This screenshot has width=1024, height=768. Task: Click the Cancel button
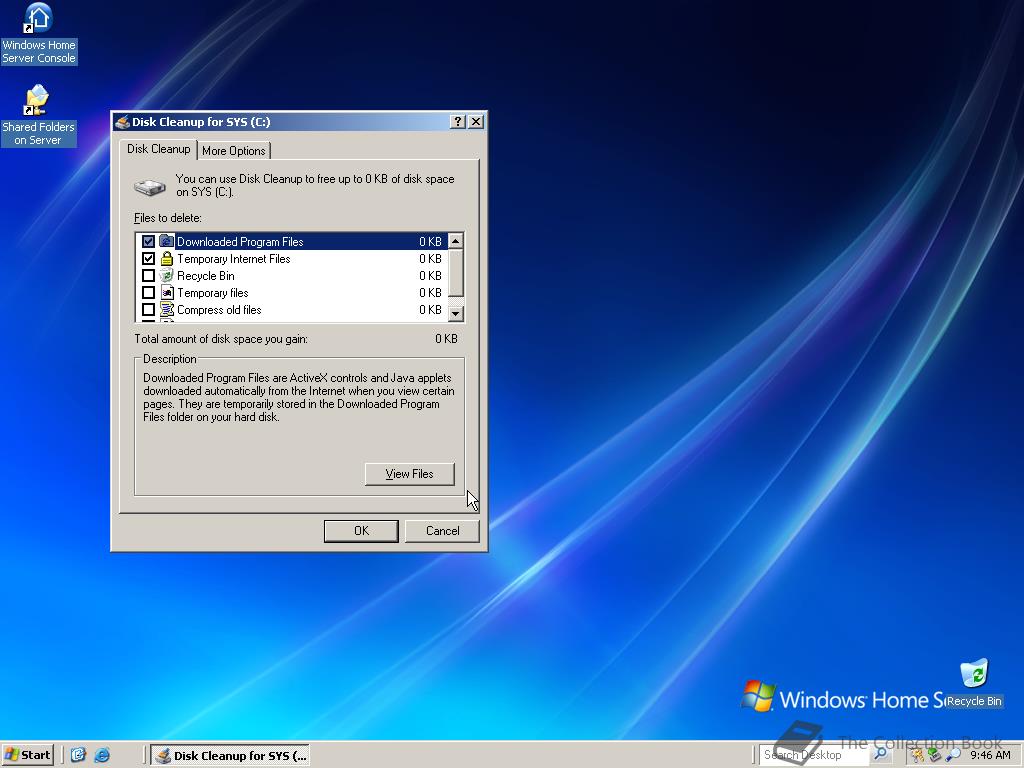(443, 531)
